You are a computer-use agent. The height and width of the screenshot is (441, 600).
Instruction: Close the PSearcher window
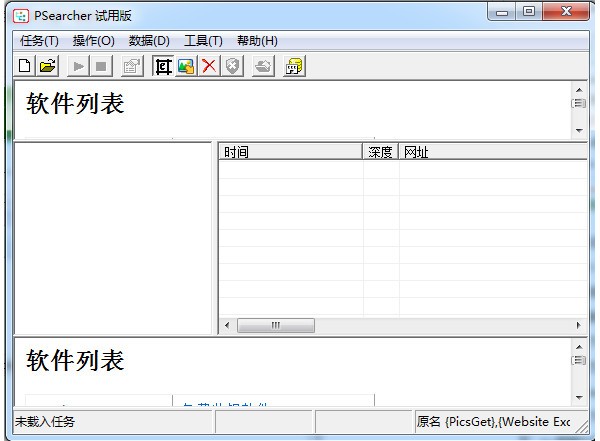point(566,11)
